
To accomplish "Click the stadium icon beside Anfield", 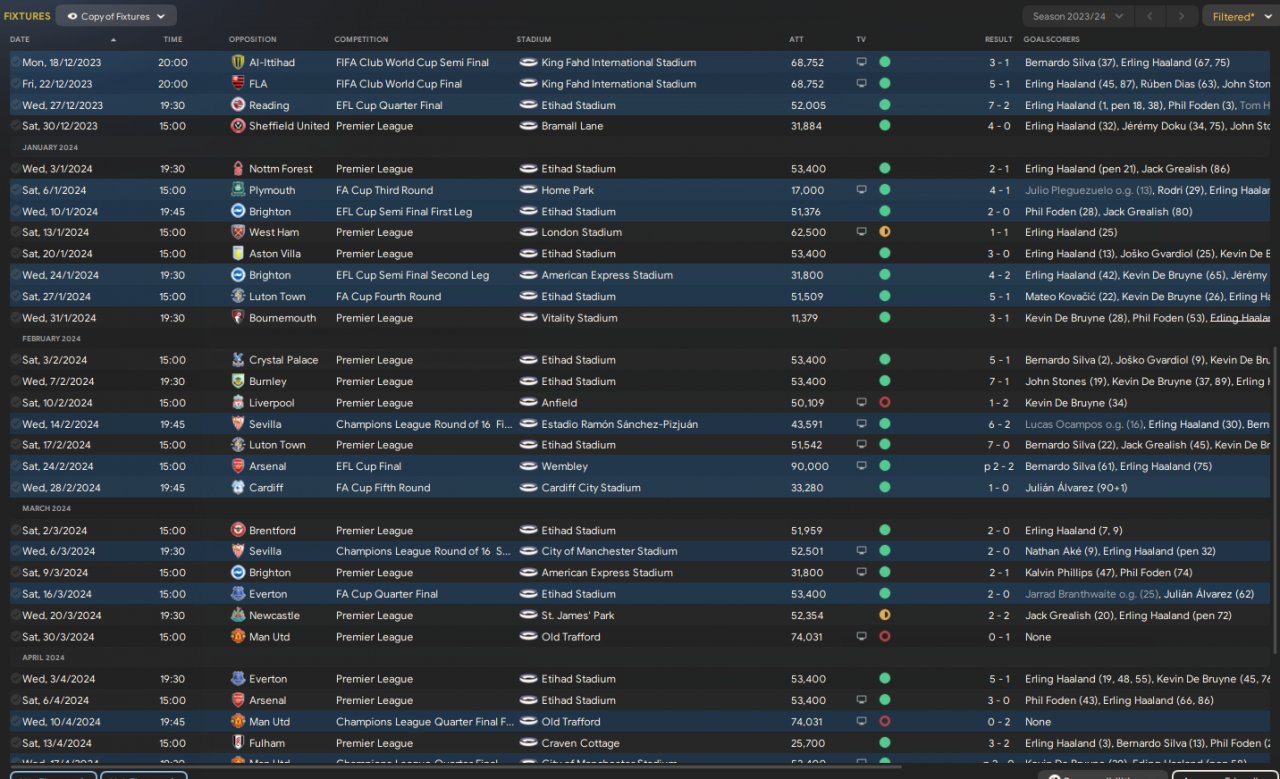I will pos(528,403).
